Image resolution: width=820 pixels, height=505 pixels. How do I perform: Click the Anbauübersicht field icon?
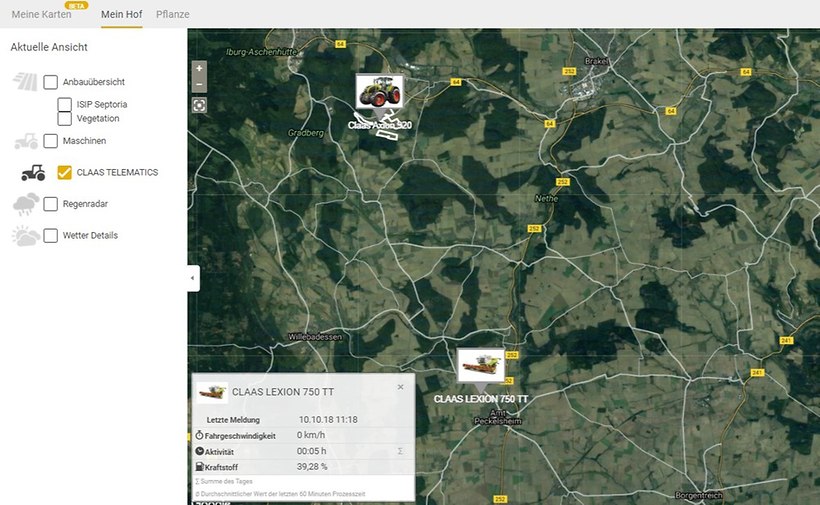(x=26, y=82)
